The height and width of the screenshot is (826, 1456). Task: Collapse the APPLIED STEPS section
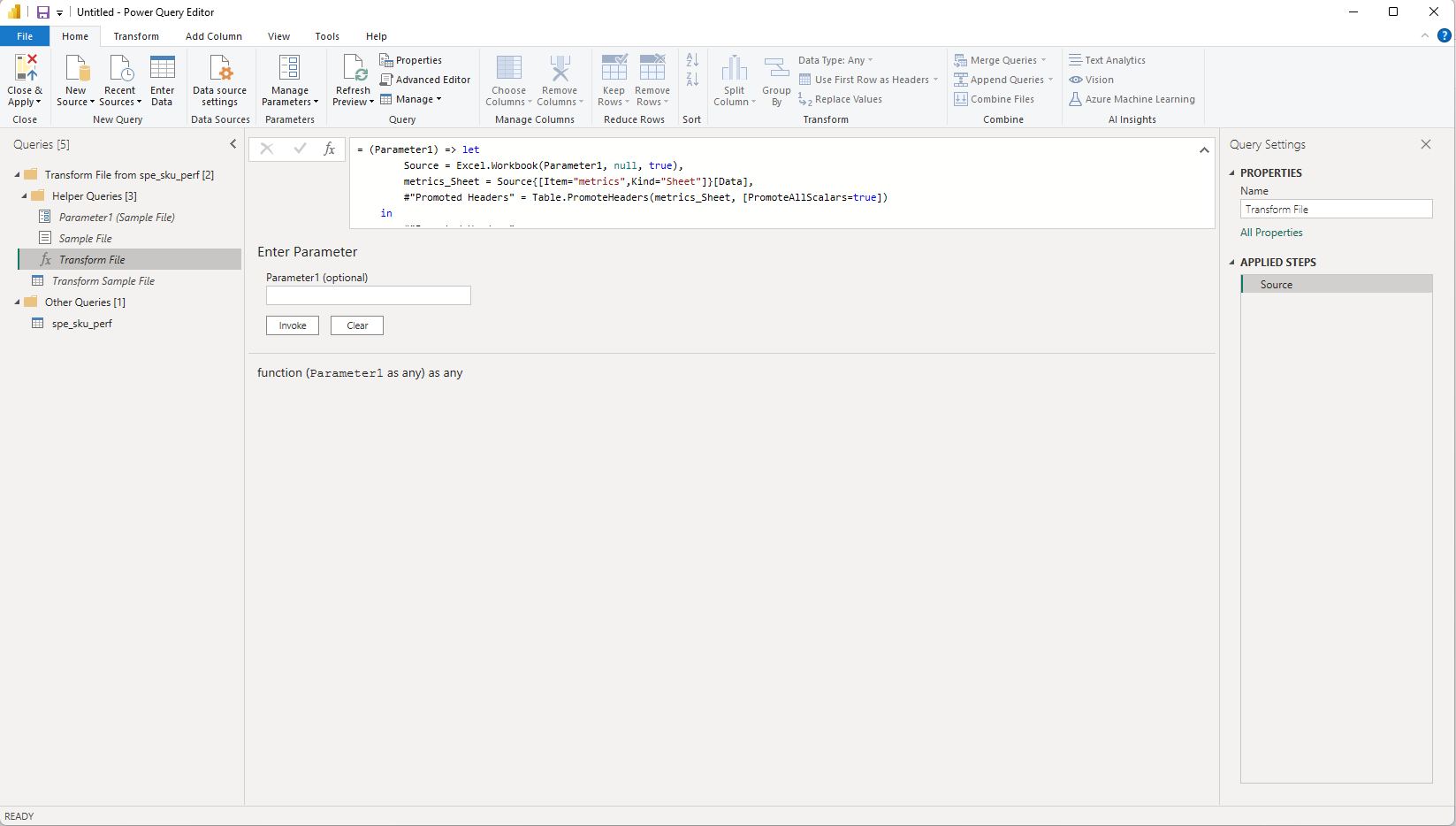1232,263
